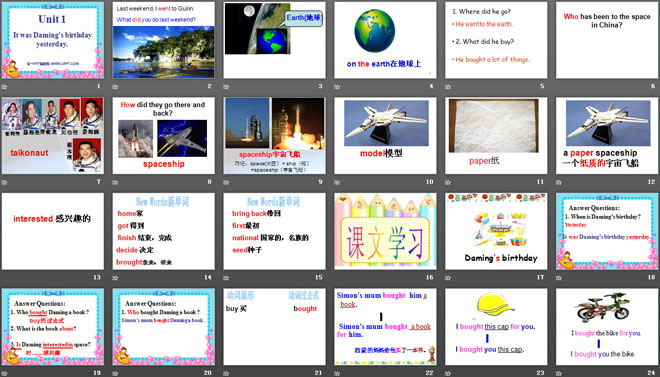
Task: Select the 'interested' vocabulary slide 13
Action: 53,231
